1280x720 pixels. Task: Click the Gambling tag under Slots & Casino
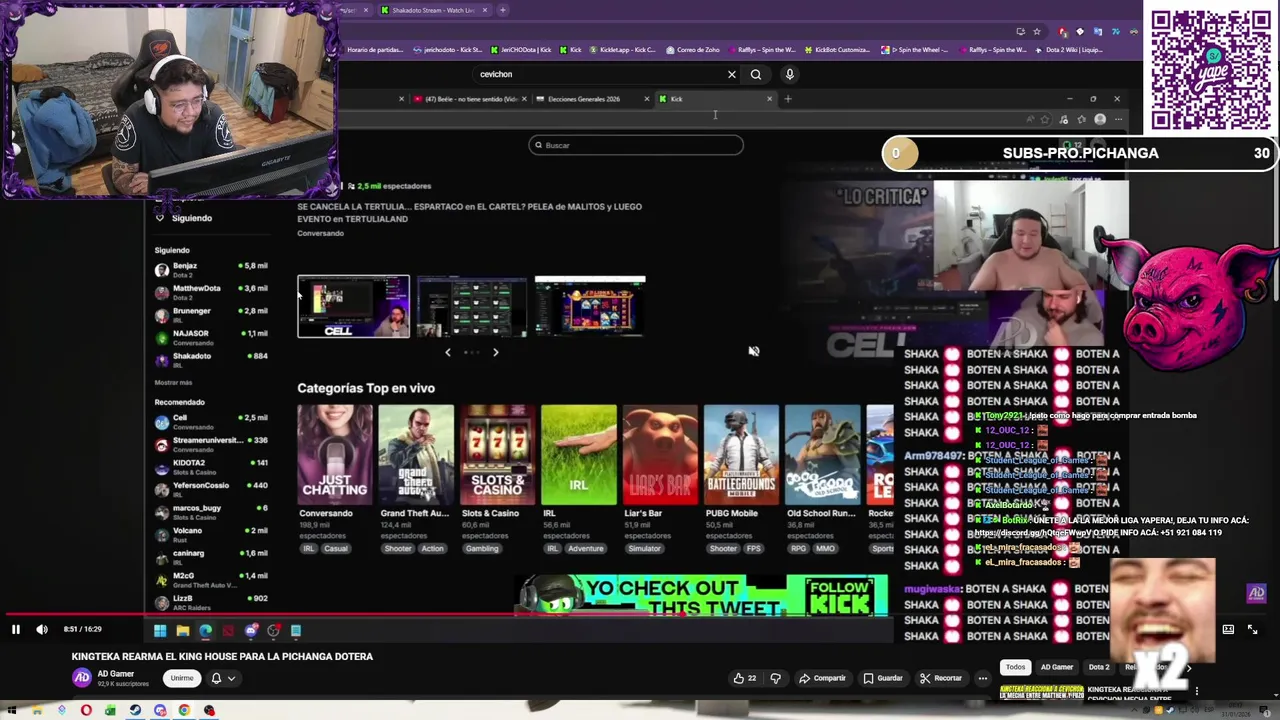[482, 548]
